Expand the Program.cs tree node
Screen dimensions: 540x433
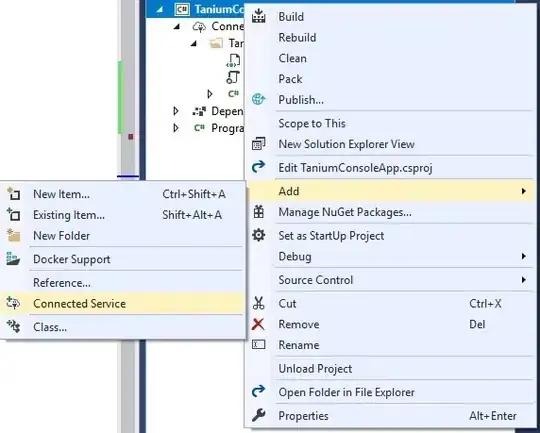176,128
